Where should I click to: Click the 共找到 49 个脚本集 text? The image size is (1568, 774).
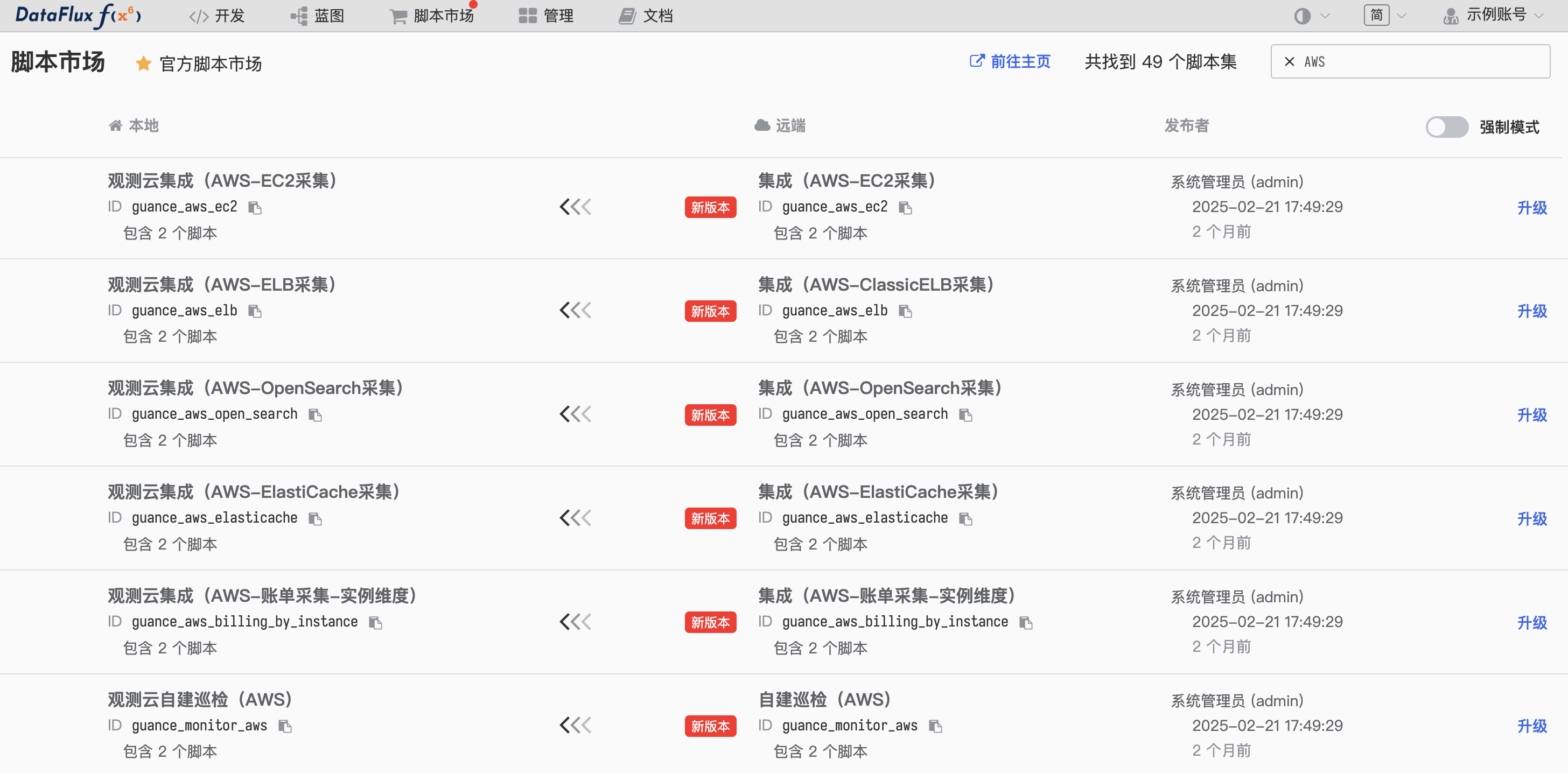click(x=1160, y=61)
